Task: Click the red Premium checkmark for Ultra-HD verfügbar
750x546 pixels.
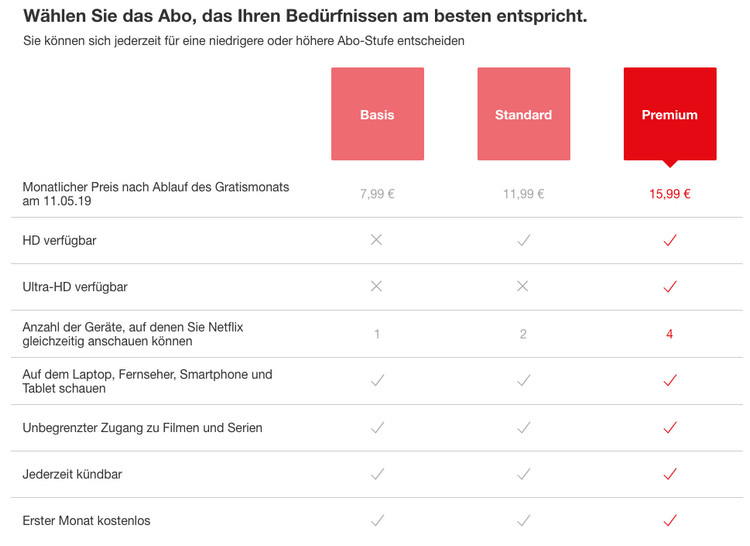Action: point(670,286)
